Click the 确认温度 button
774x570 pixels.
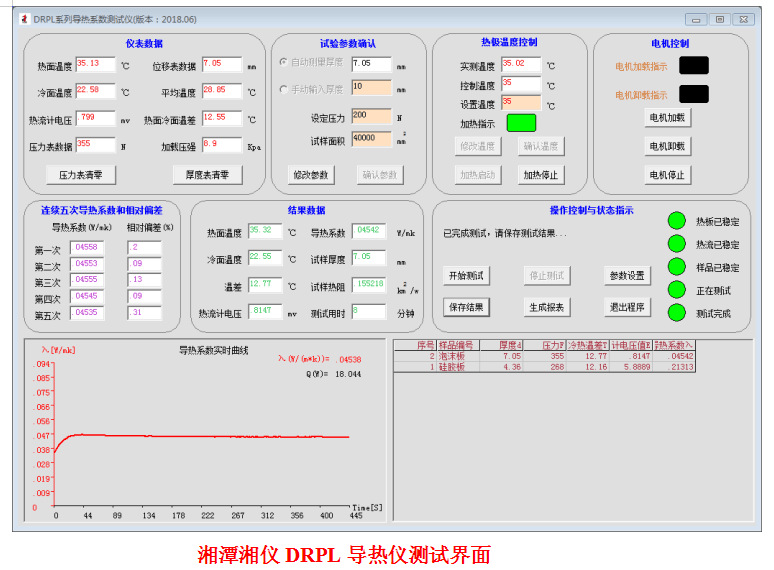pyautogui.click(x=541, y=146)
